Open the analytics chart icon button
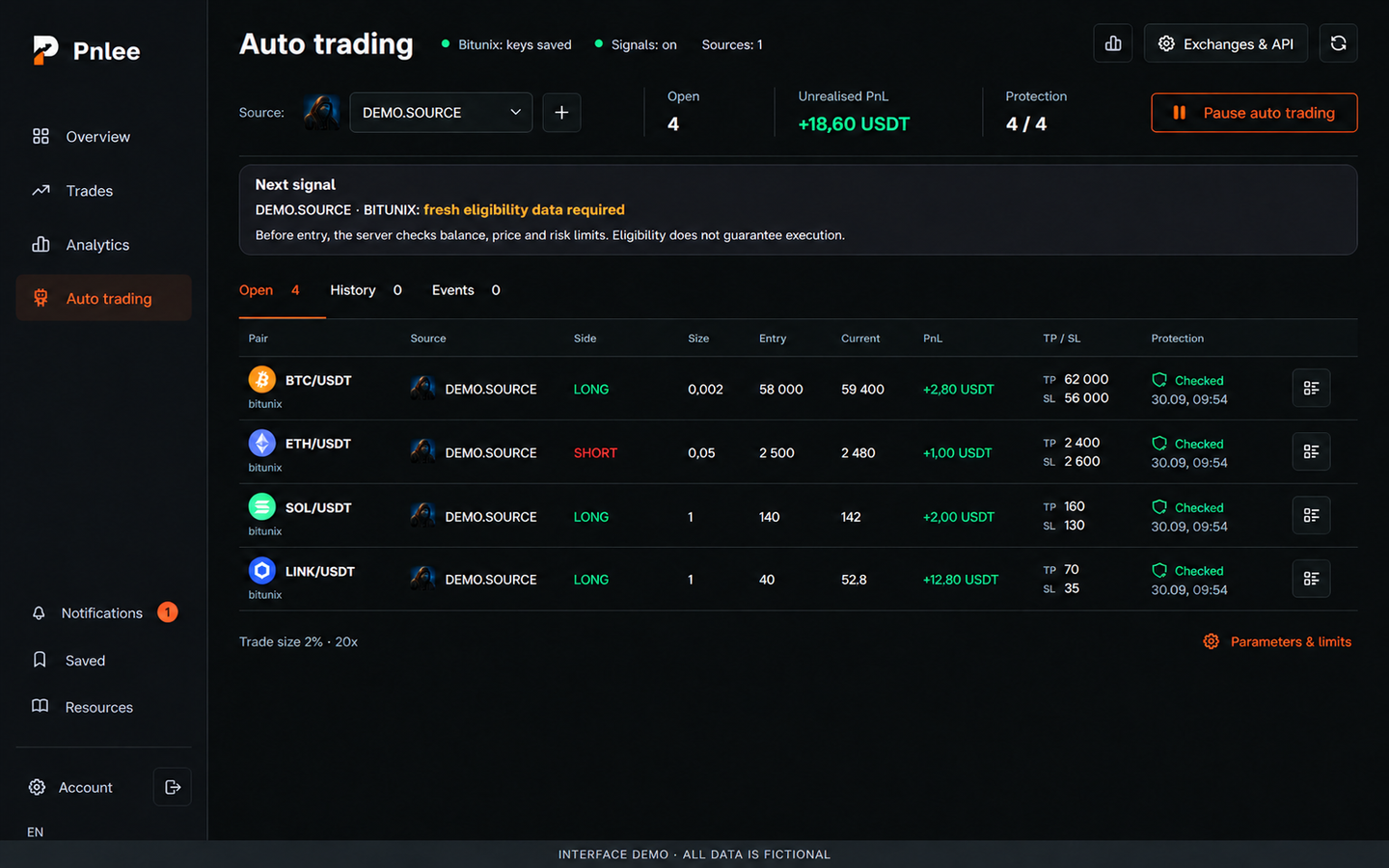The image size is (1389, 868). tap(1113, 43)
